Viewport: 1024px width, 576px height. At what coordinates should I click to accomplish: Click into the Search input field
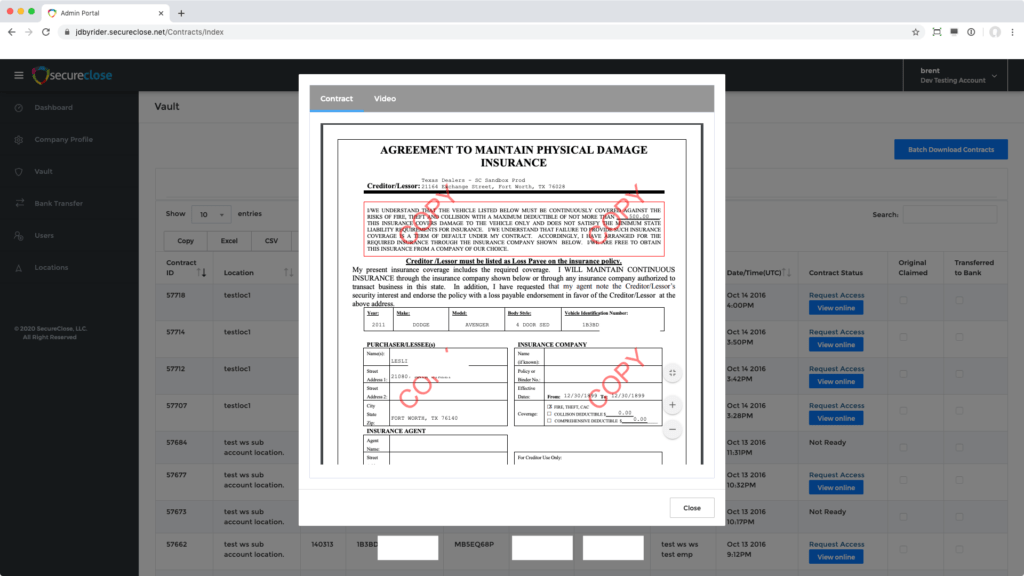pyautogui.click(x=949, y=214)
